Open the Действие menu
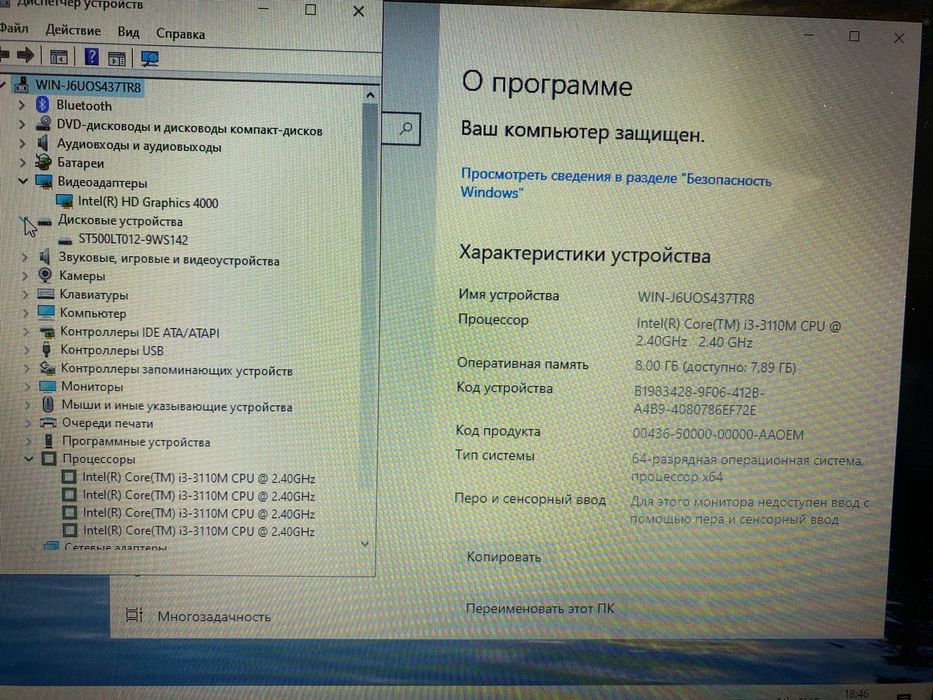Viewport: 933px width, 700px height. pyautogui.click(x=73, y=30)
